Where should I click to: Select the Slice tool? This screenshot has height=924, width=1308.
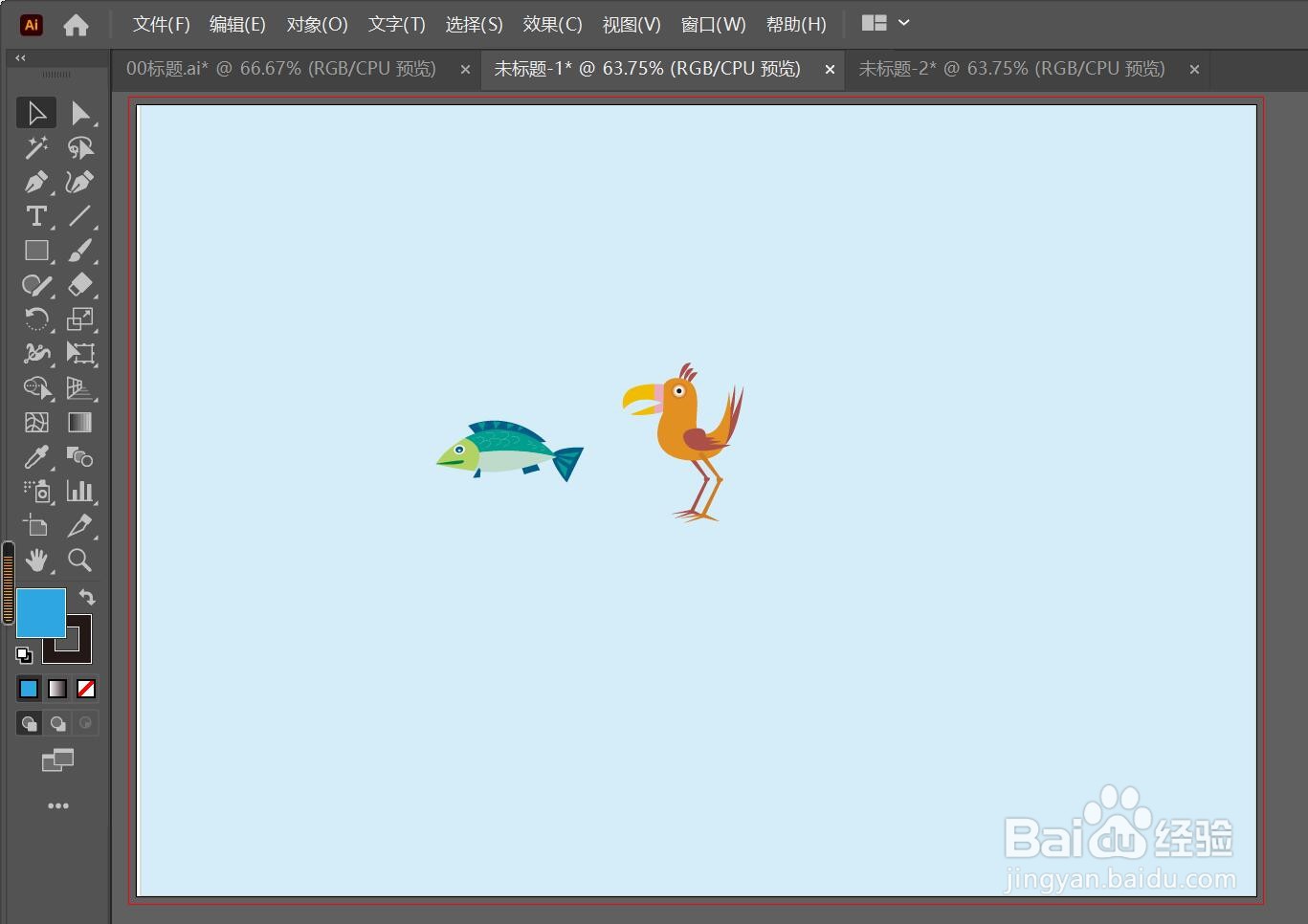[80, 526]
